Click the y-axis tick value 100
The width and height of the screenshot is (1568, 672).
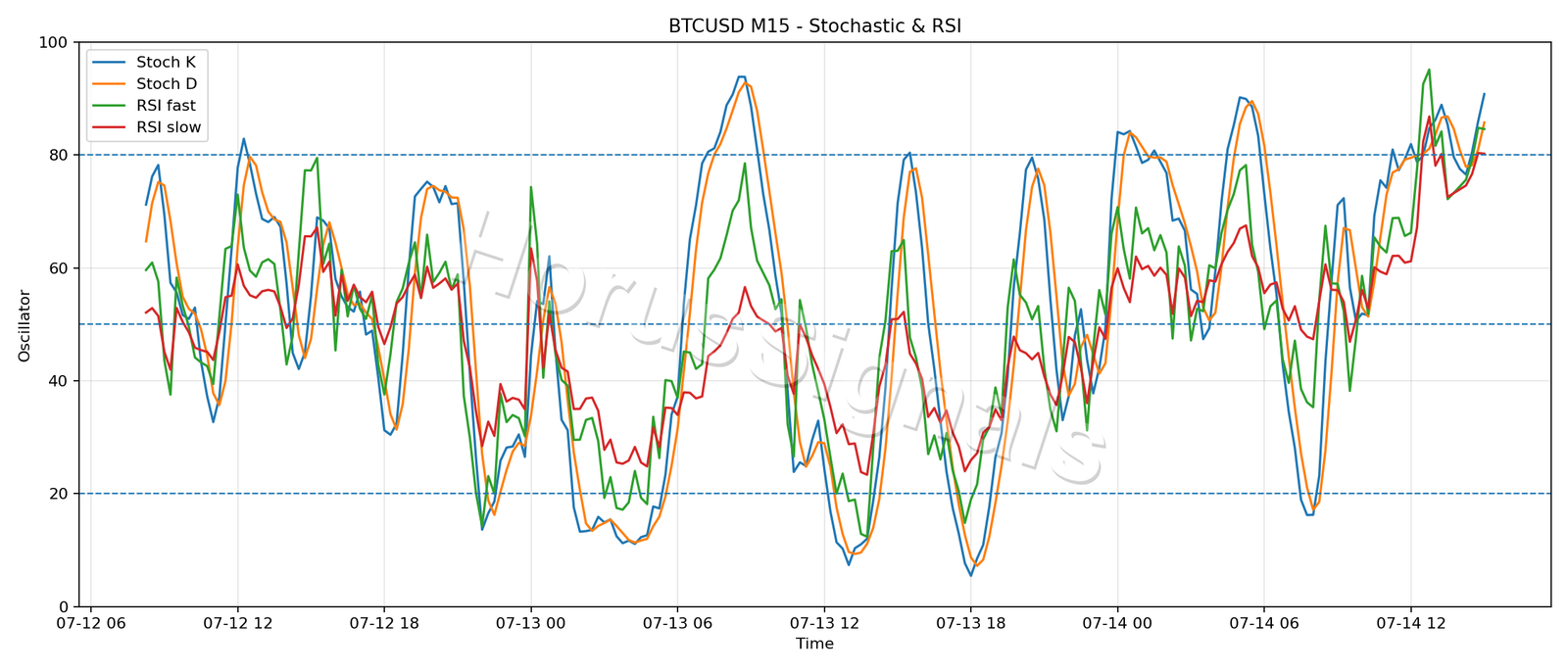tap(54, 43)
